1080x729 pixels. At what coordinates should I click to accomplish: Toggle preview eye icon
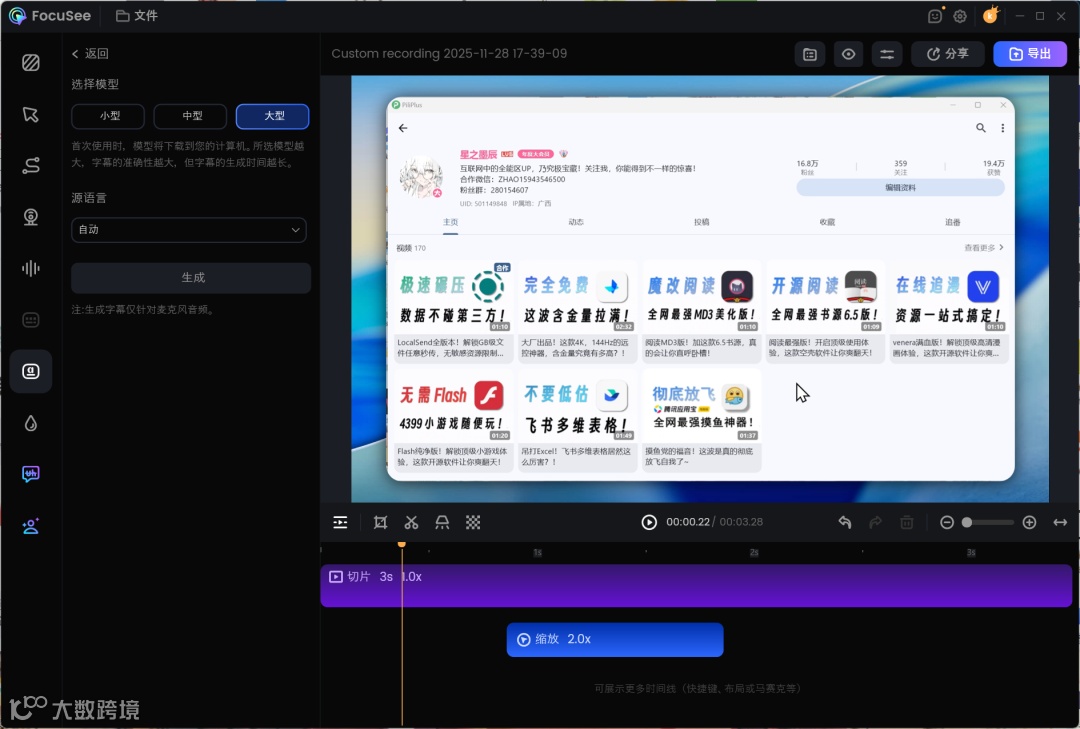(849, 54)
